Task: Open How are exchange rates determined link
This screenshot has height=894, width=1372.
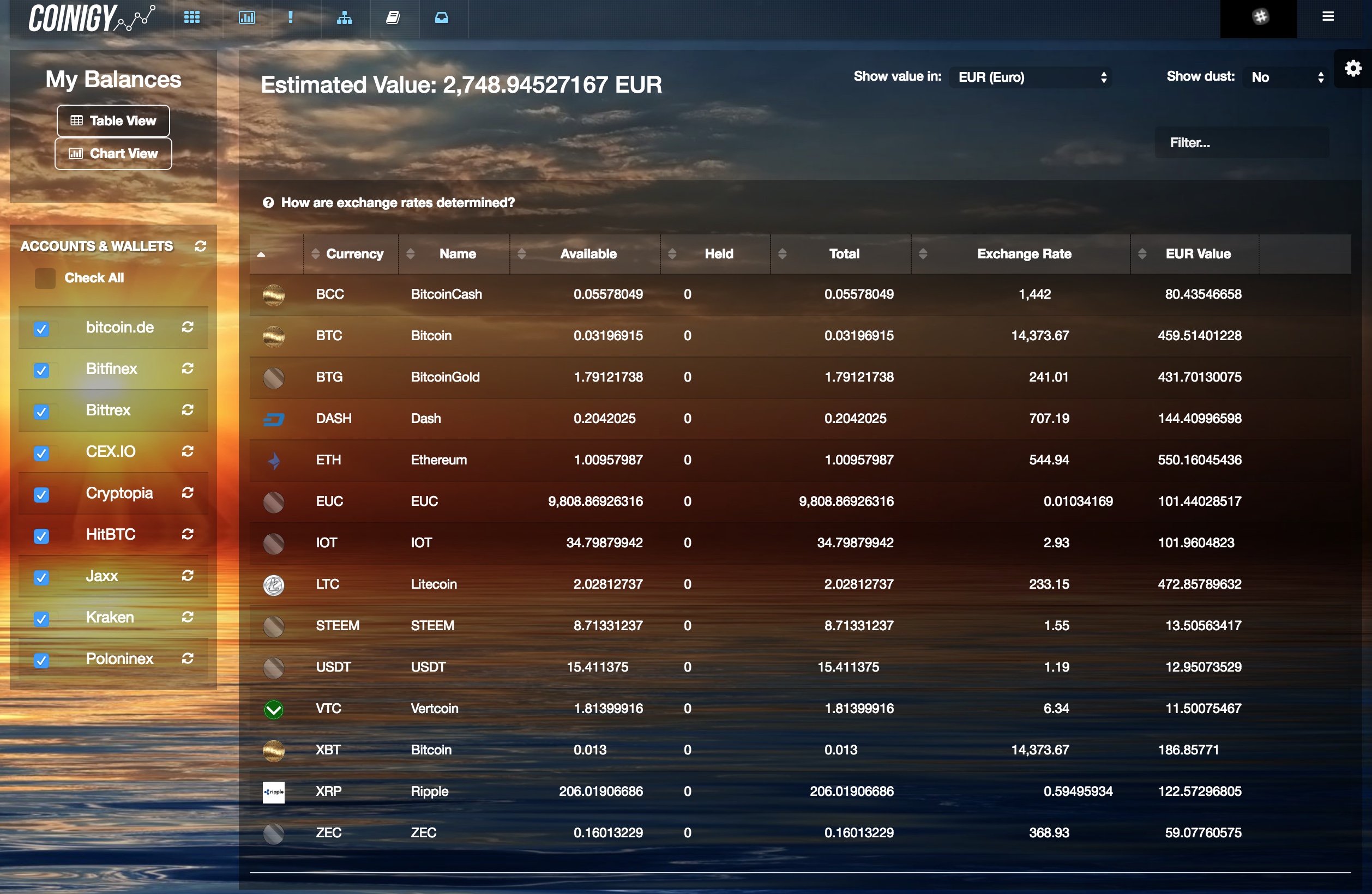Action: click(389, 203)
